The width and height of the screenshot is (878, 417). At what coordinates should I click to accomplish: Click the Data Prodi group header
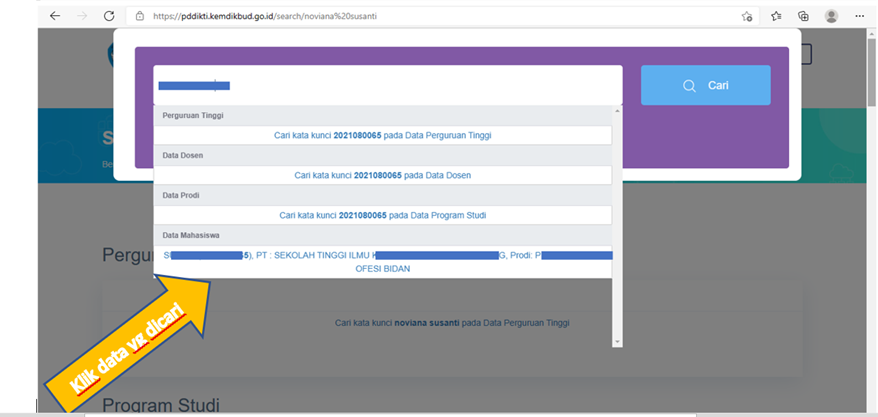coord(382,195)
